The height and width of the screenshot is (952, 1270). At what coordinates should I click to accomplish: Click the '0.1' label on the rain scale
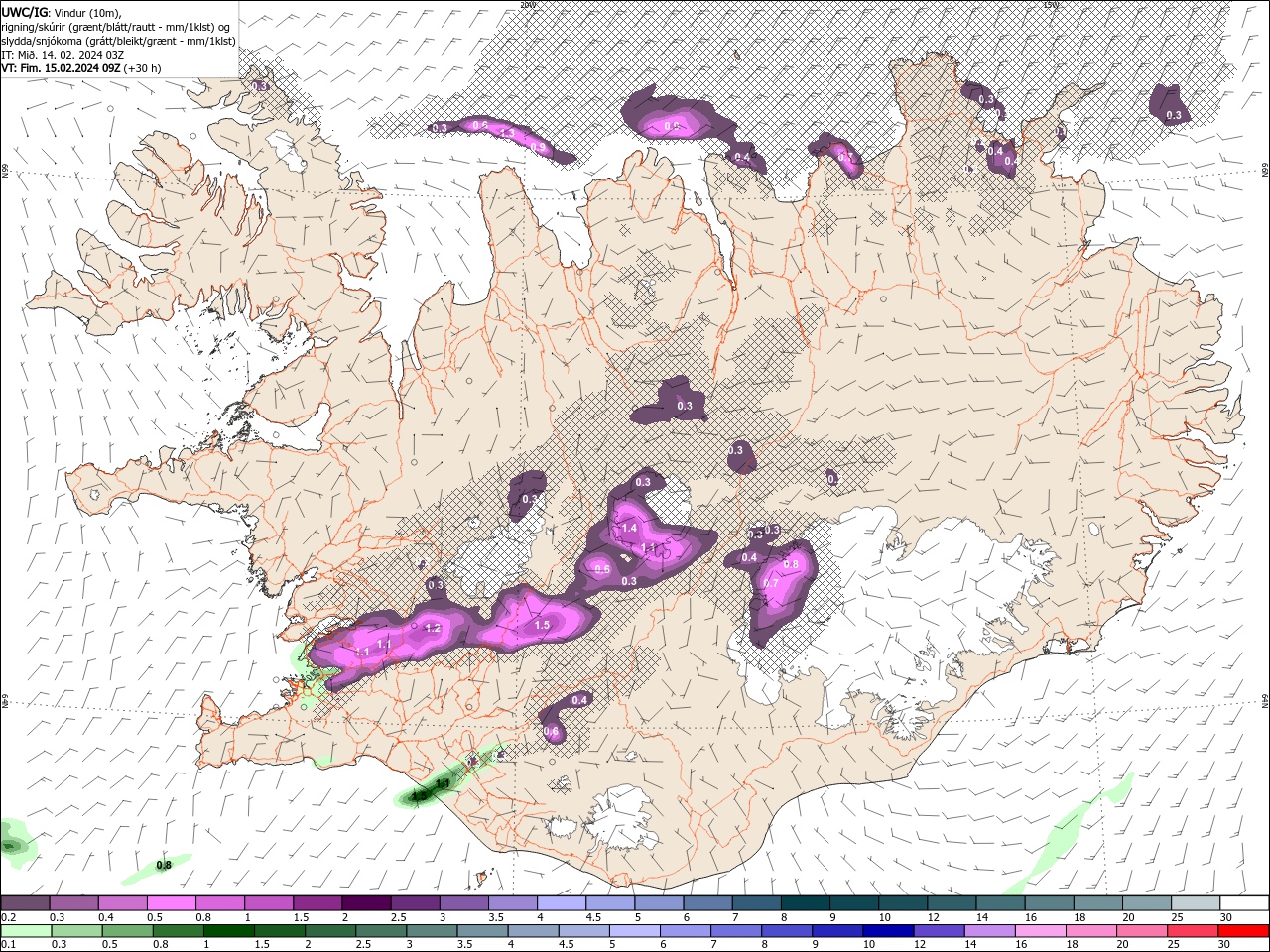(x=8, y=945)
